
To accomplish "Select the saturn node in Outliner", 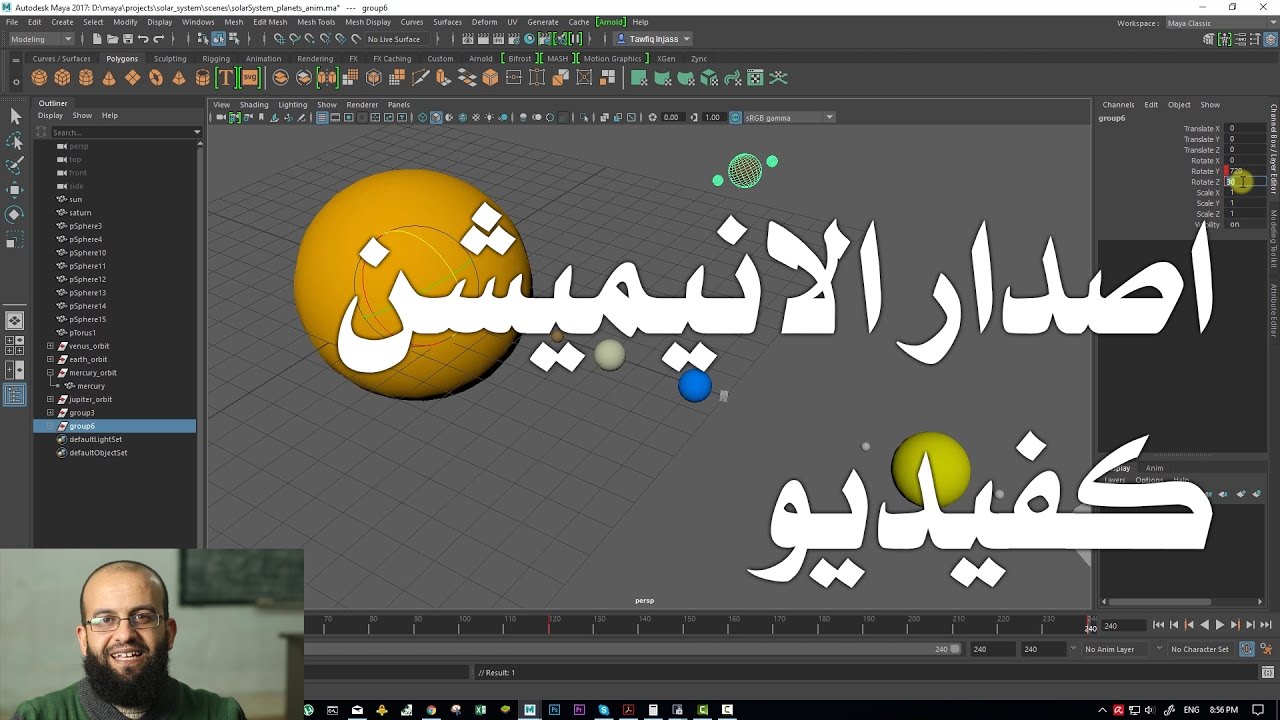I will (x=80, y=213).
